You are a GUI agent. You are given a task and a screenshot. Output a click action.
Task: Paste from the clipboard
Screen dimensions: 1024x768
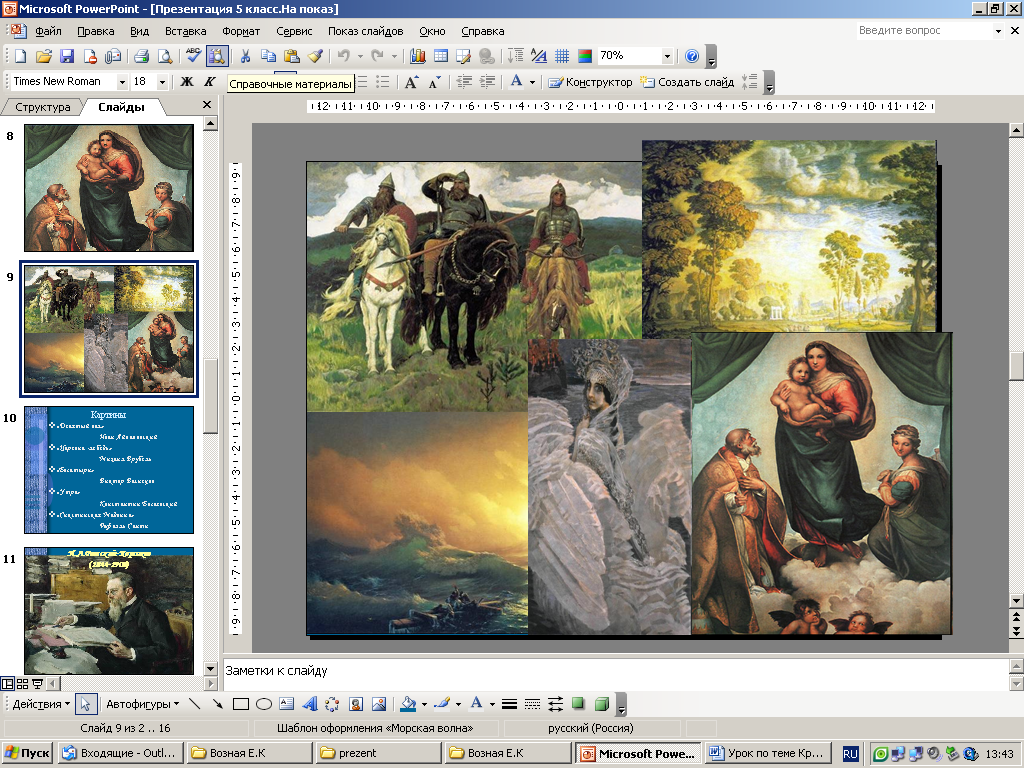point(291,56)
